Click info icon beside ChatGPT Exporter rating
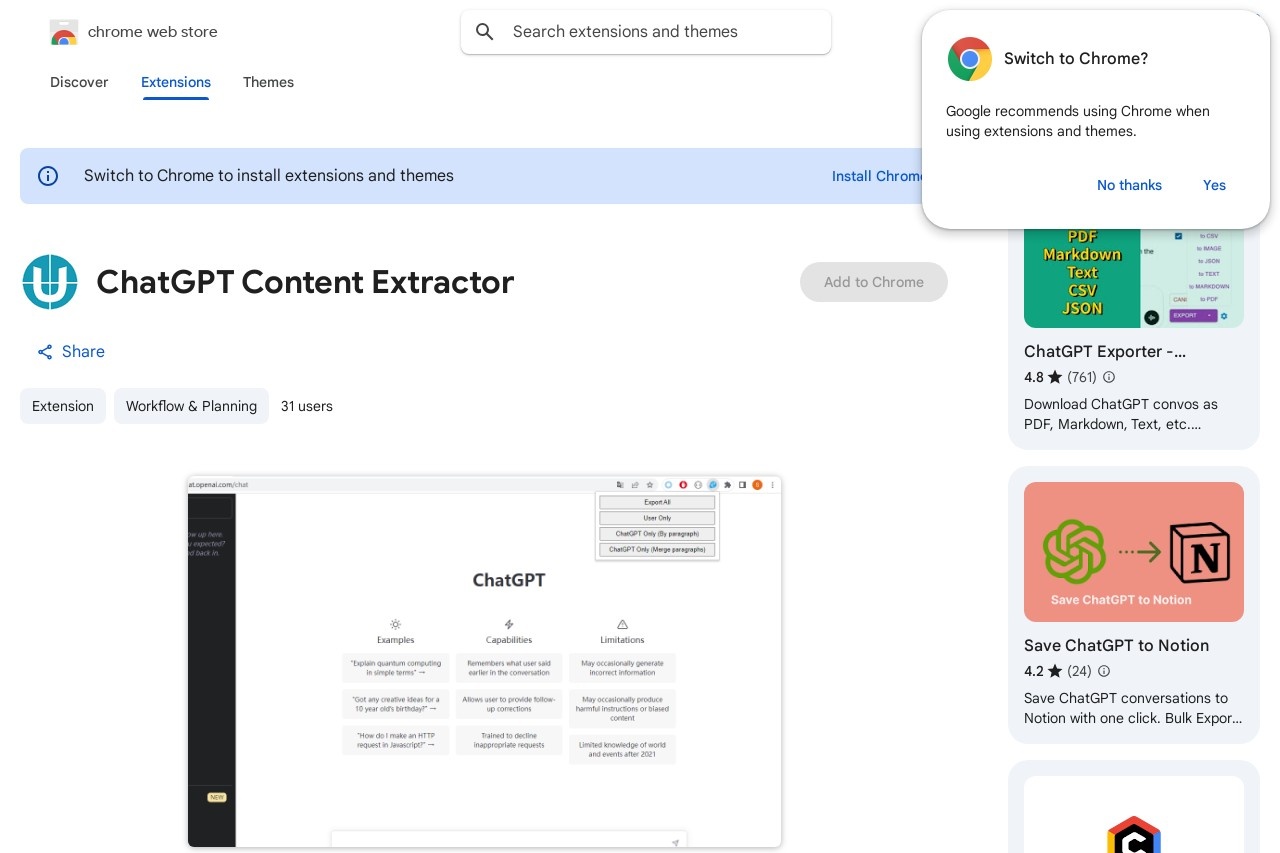This screenshot has height=853, width=1280. 1109,377
